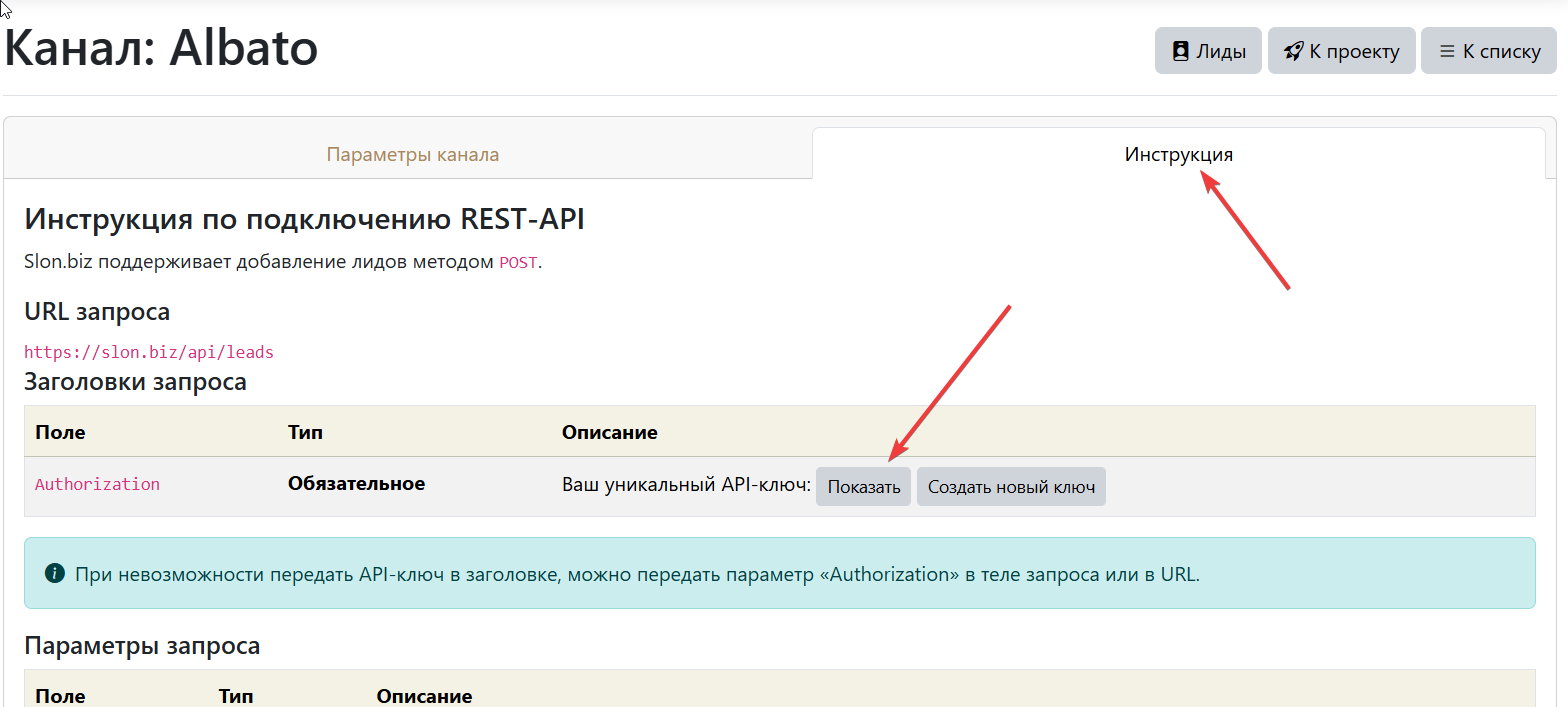Click the list icon for К списку
This screenshot has width=1568, height=707.
(1446, 51)
